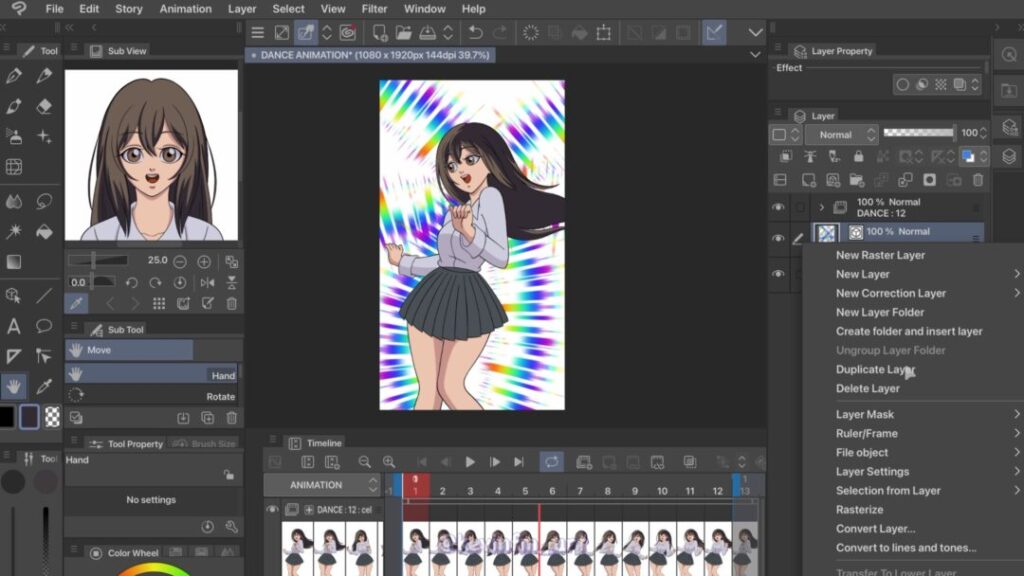Click the Sub View rotation angle field

click(x=79, y=283)
